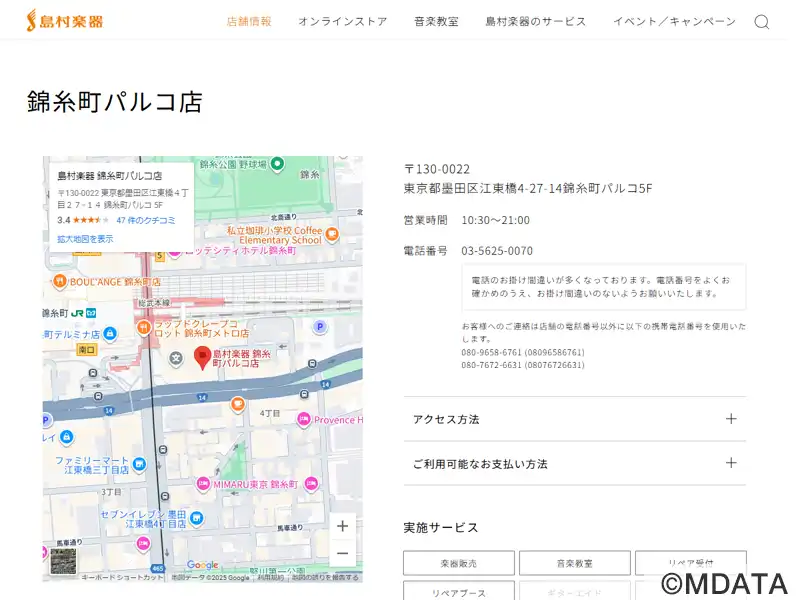Click セブンイレブン 墨田江東橋4丁目店 marker
The width and height of the screenshot is (800, 600).
[x=196, y=519]
